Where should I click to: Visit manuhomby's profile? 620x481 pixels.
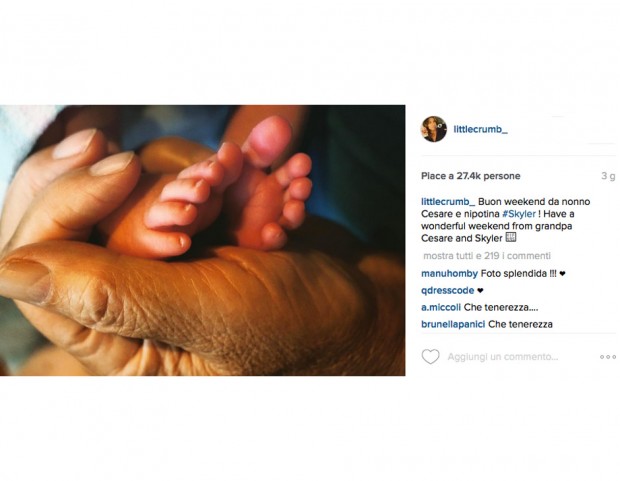(x=450, y=273)
